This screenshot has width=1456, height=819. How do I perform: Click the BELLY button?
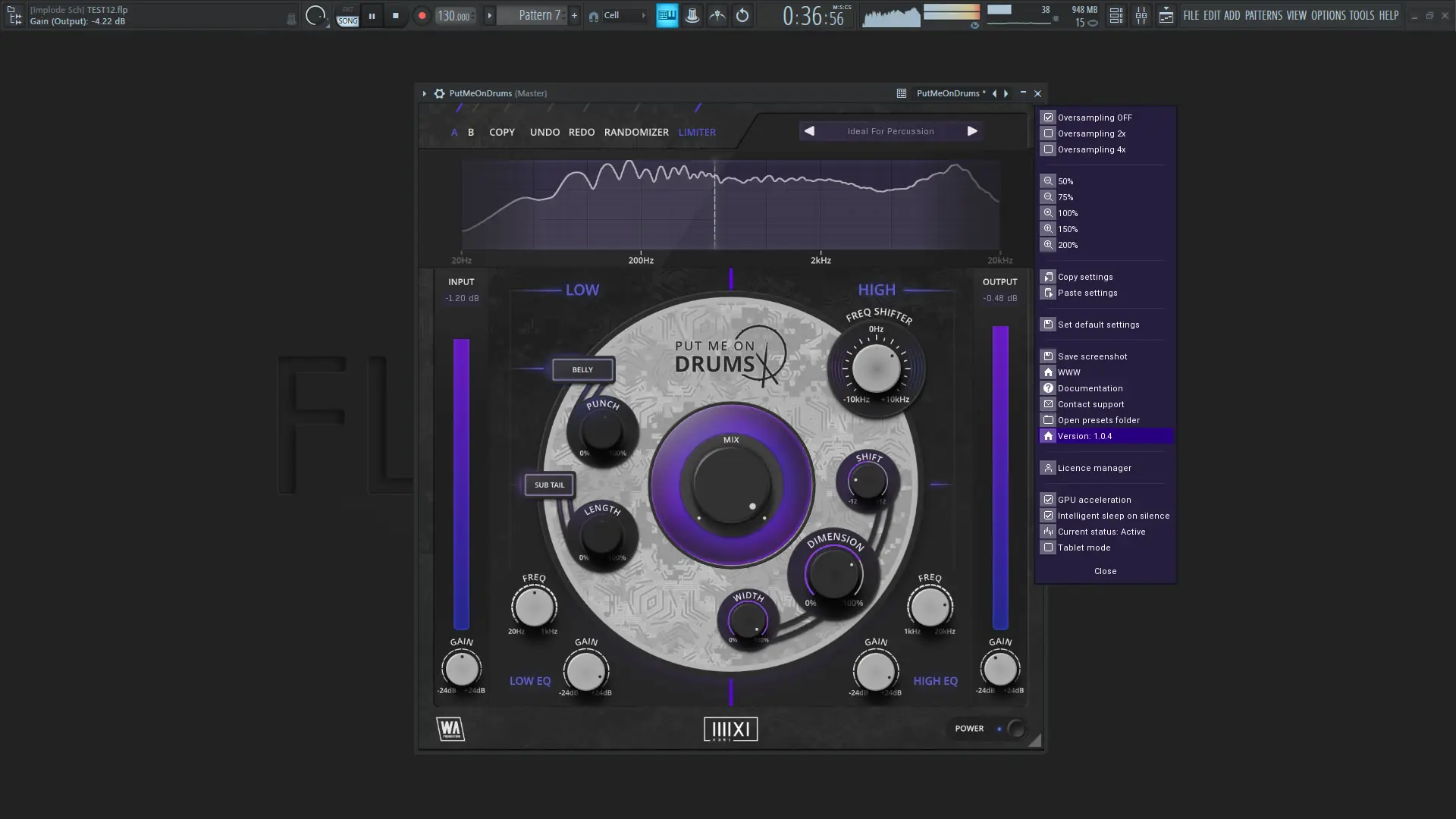coord(582,369)
